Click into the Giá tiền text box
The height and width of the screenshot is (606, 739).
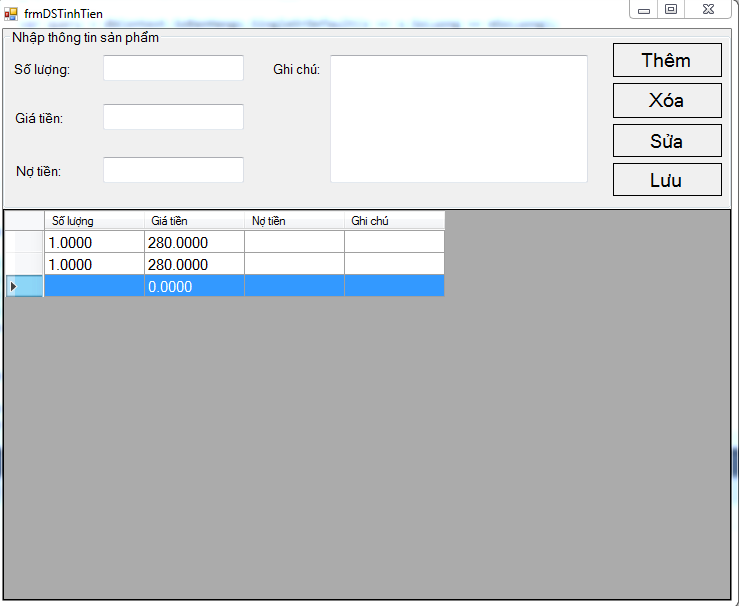[173, 117]
